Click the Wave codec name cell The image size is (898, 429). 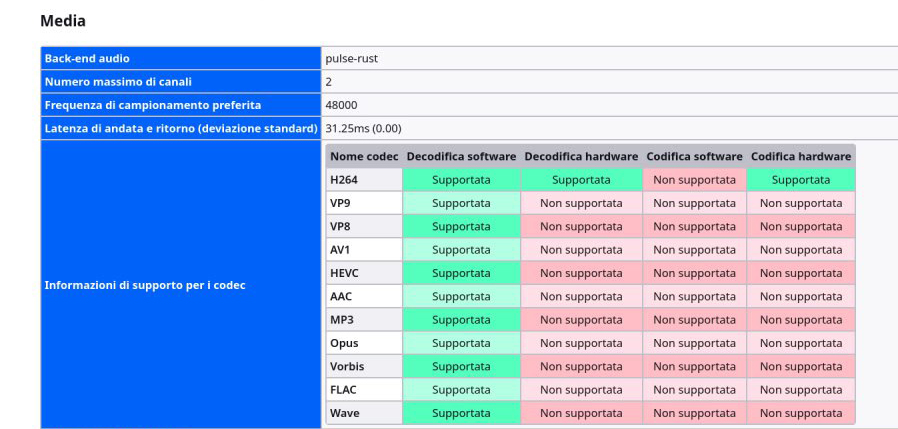345,413
